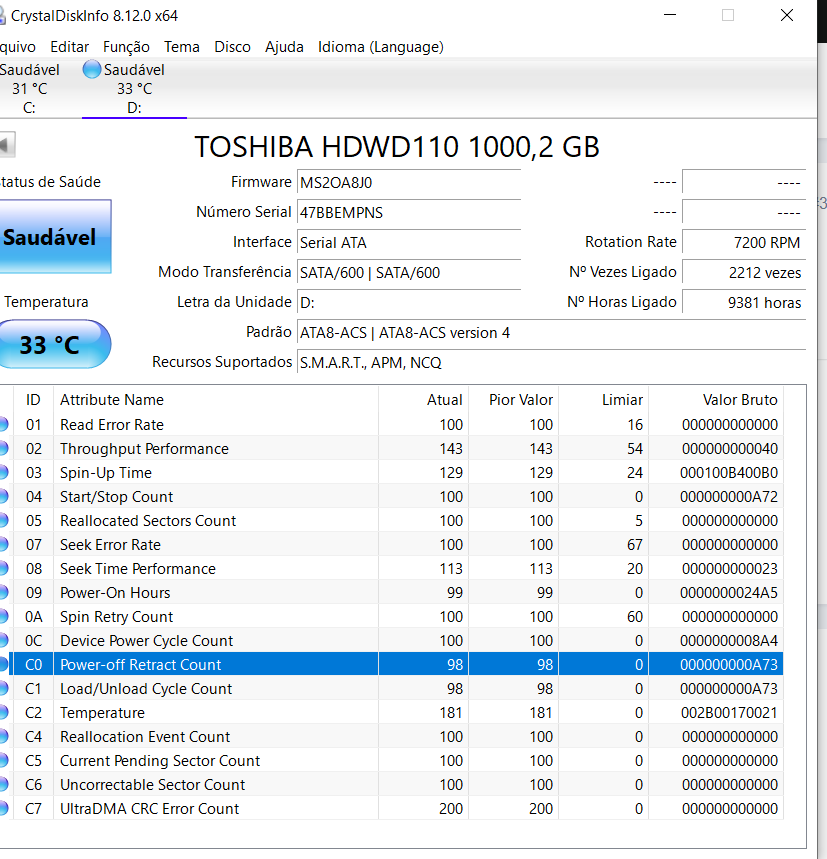Click raw value 002B00170021 of Temperature
The image size is (827, 859).
tap(729, 713)
